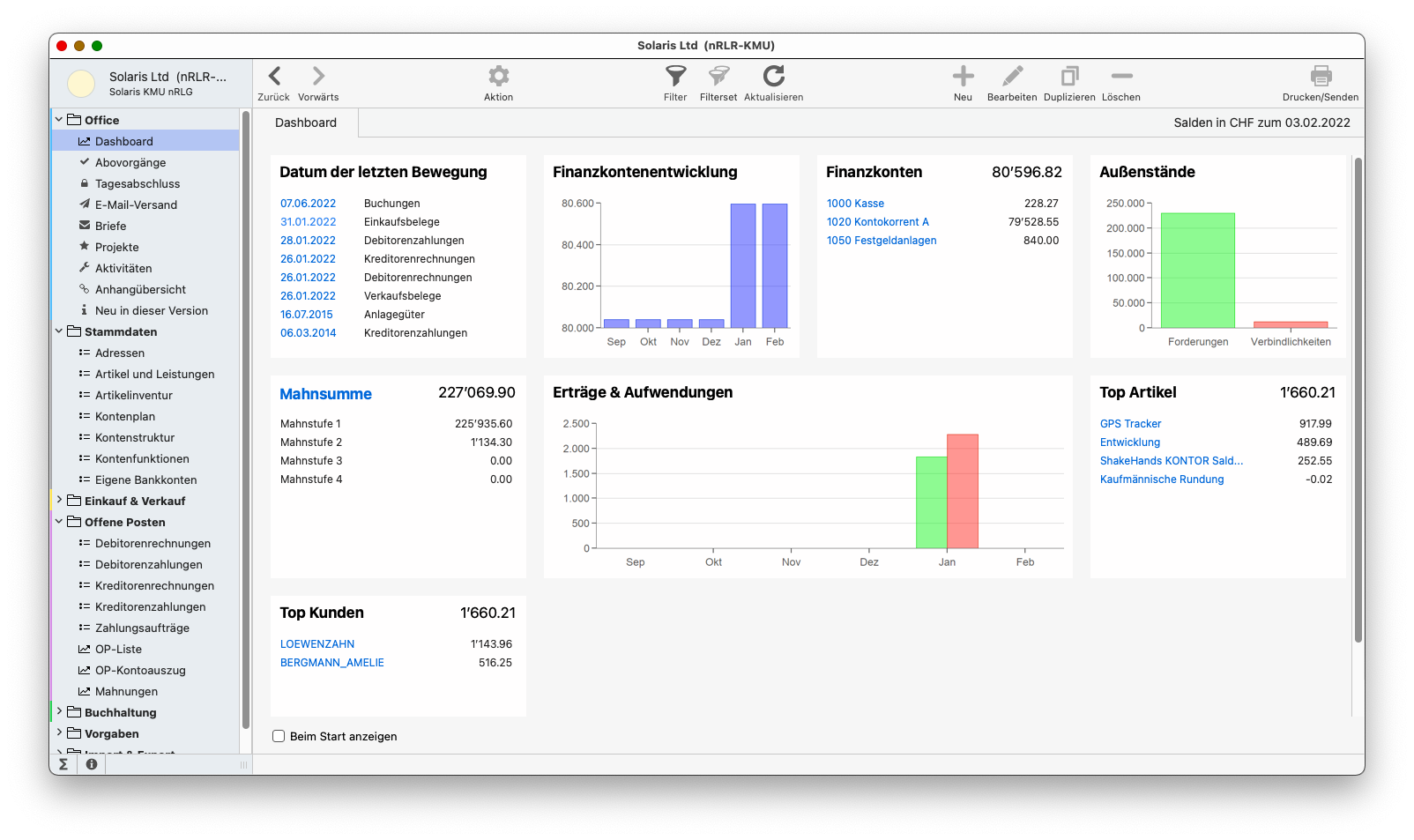Image resolution: width=1414 pixels, height=840 pixels.
Task: Select the Dashboard tab
Action: pos(306,123)
